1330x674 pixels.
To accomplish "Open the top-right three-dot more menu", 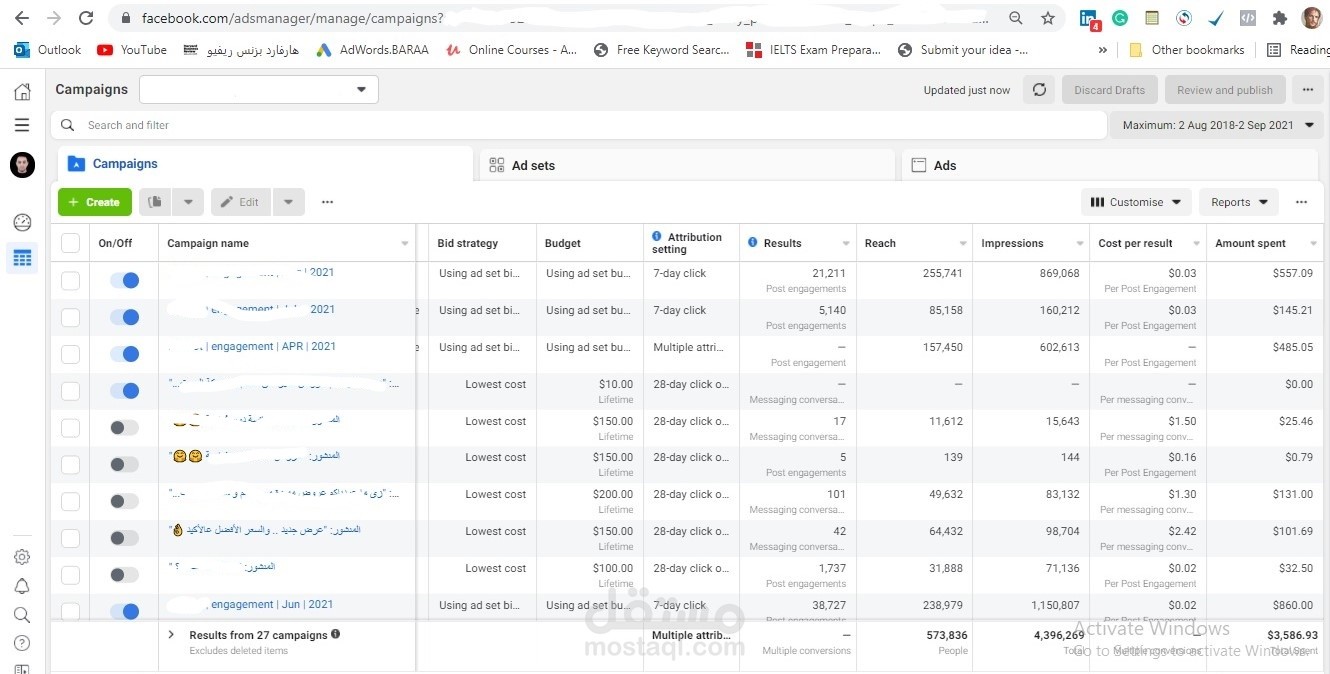I will click(1307, 90).
